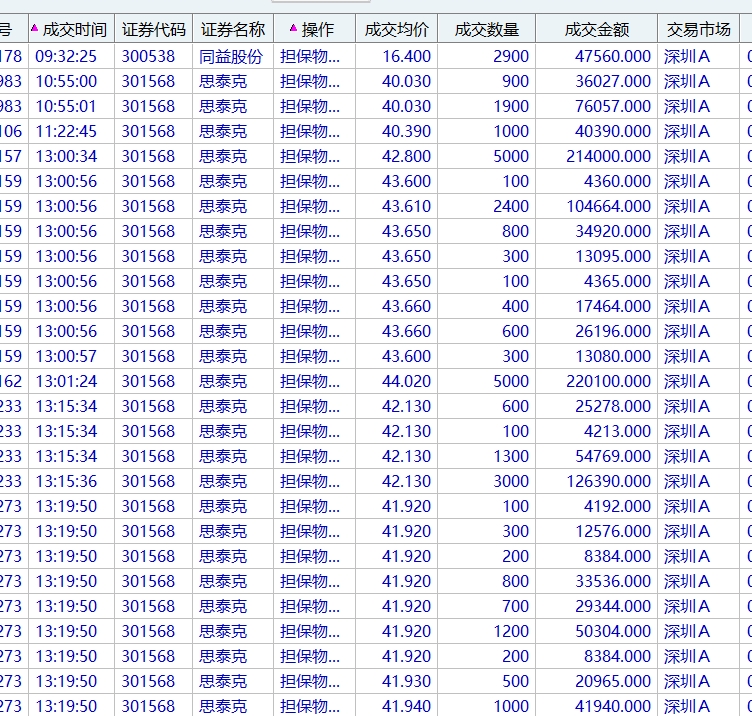Select time cell 13:01:24
The width and height of the screenshot is (752, 716).
(66, 381)
